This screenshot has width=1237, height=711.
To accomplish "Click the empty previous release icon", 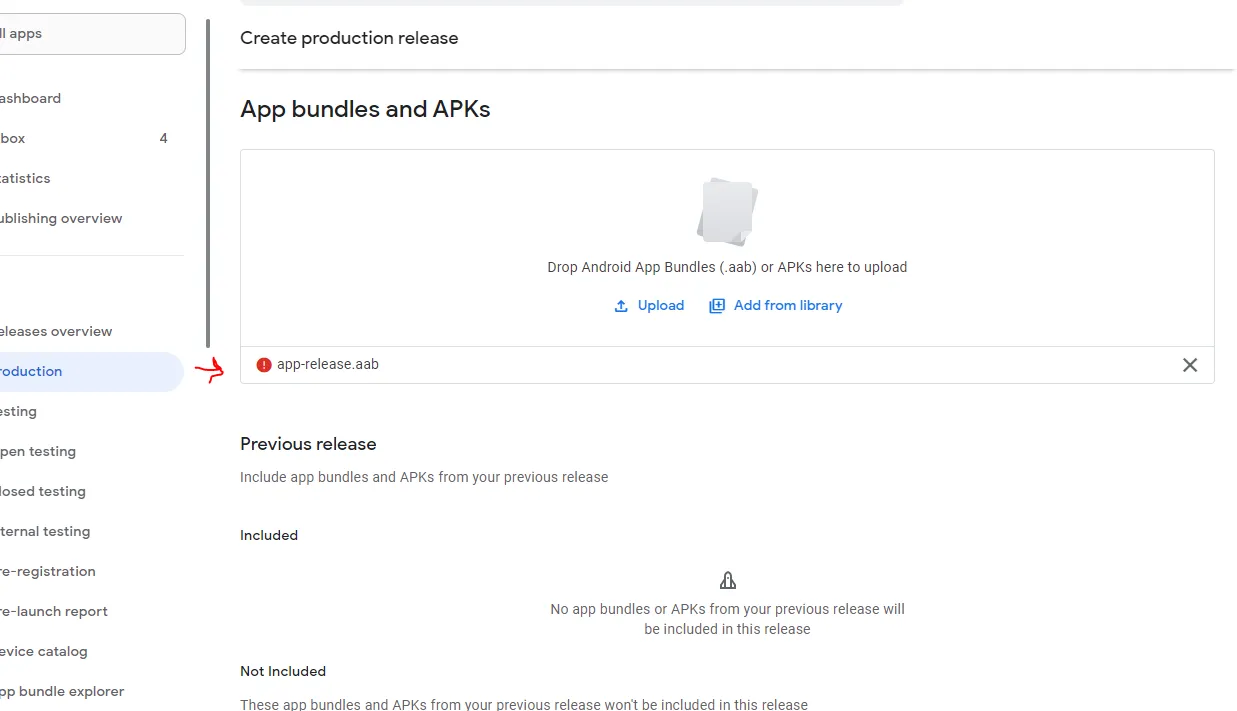I will pyautogui.click(x=727, y=580).
